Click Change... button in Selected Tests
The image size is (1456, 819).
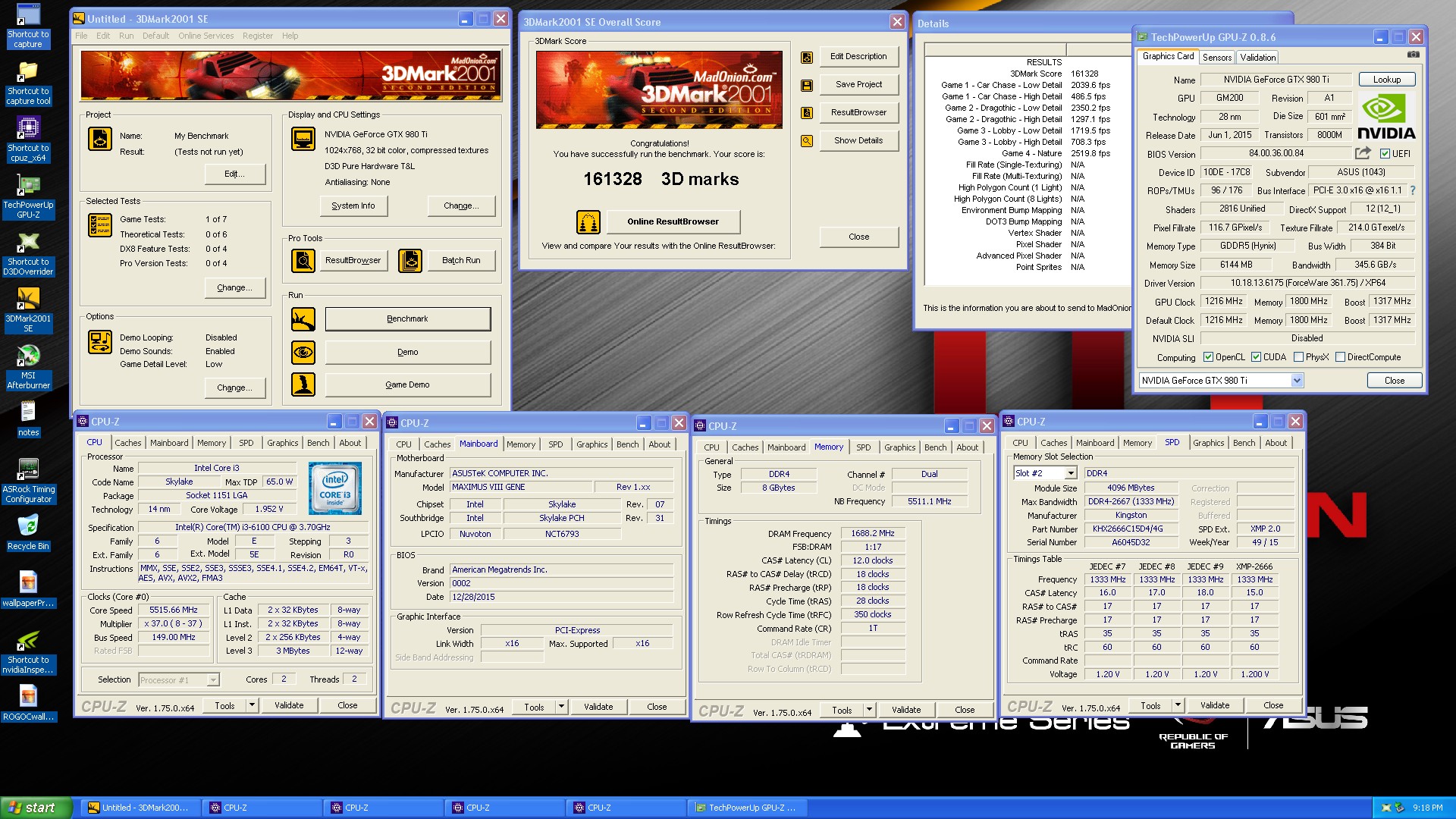click(234, 287)
